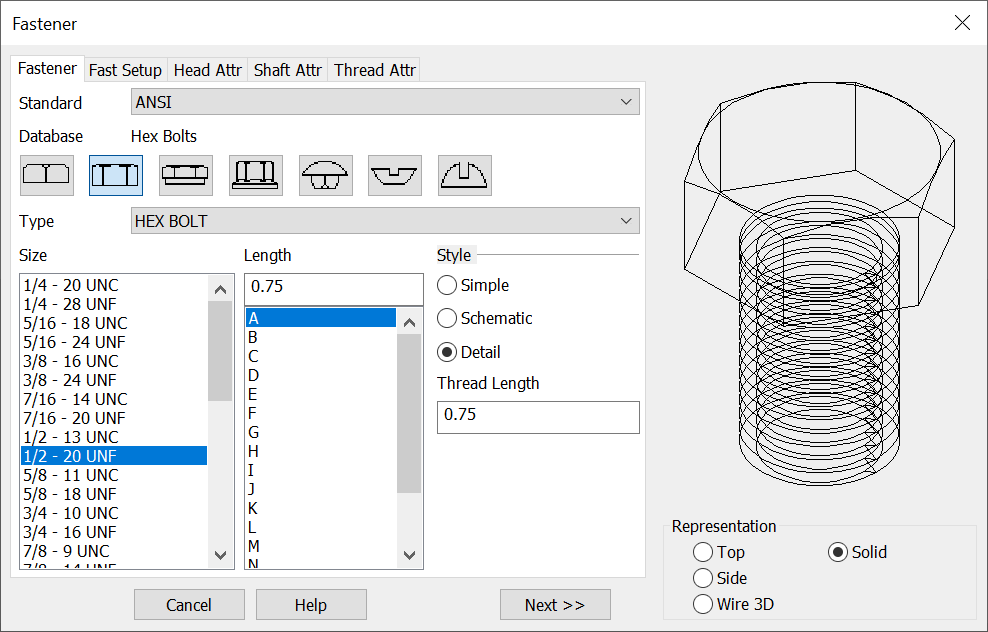Enable Side representation
Image resolution: width=988 pixels, height=632 pixels.
(x=703, y=578)
